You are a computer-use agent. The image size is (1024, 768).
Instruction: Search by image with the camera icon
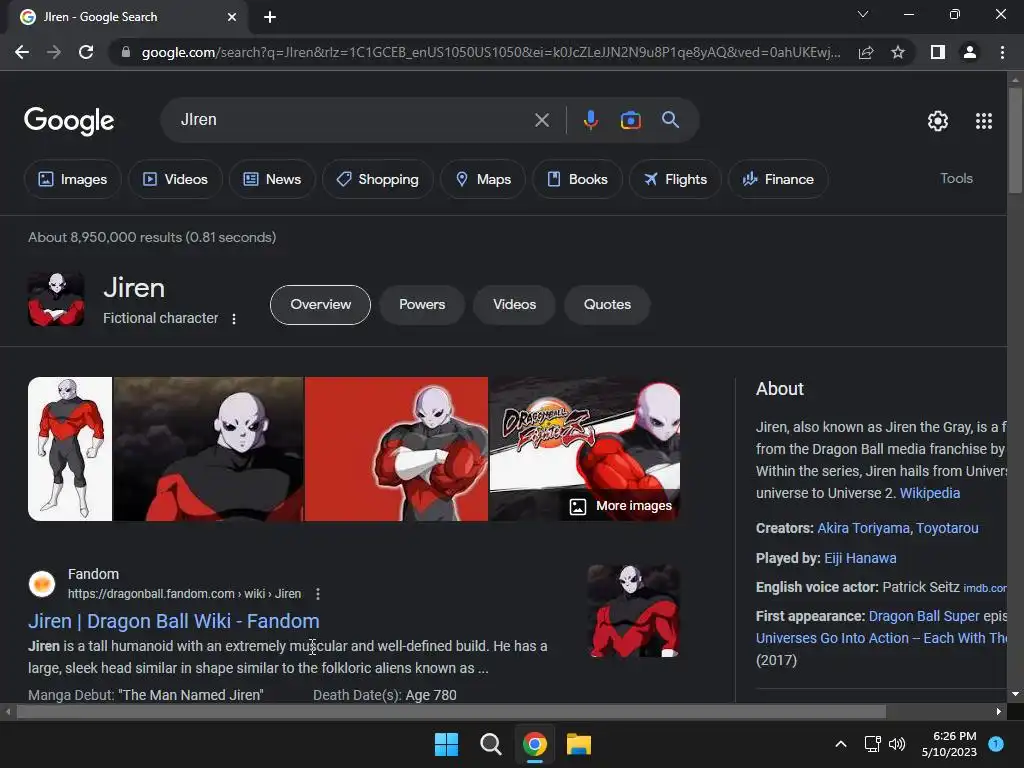[x=630, y=120]
